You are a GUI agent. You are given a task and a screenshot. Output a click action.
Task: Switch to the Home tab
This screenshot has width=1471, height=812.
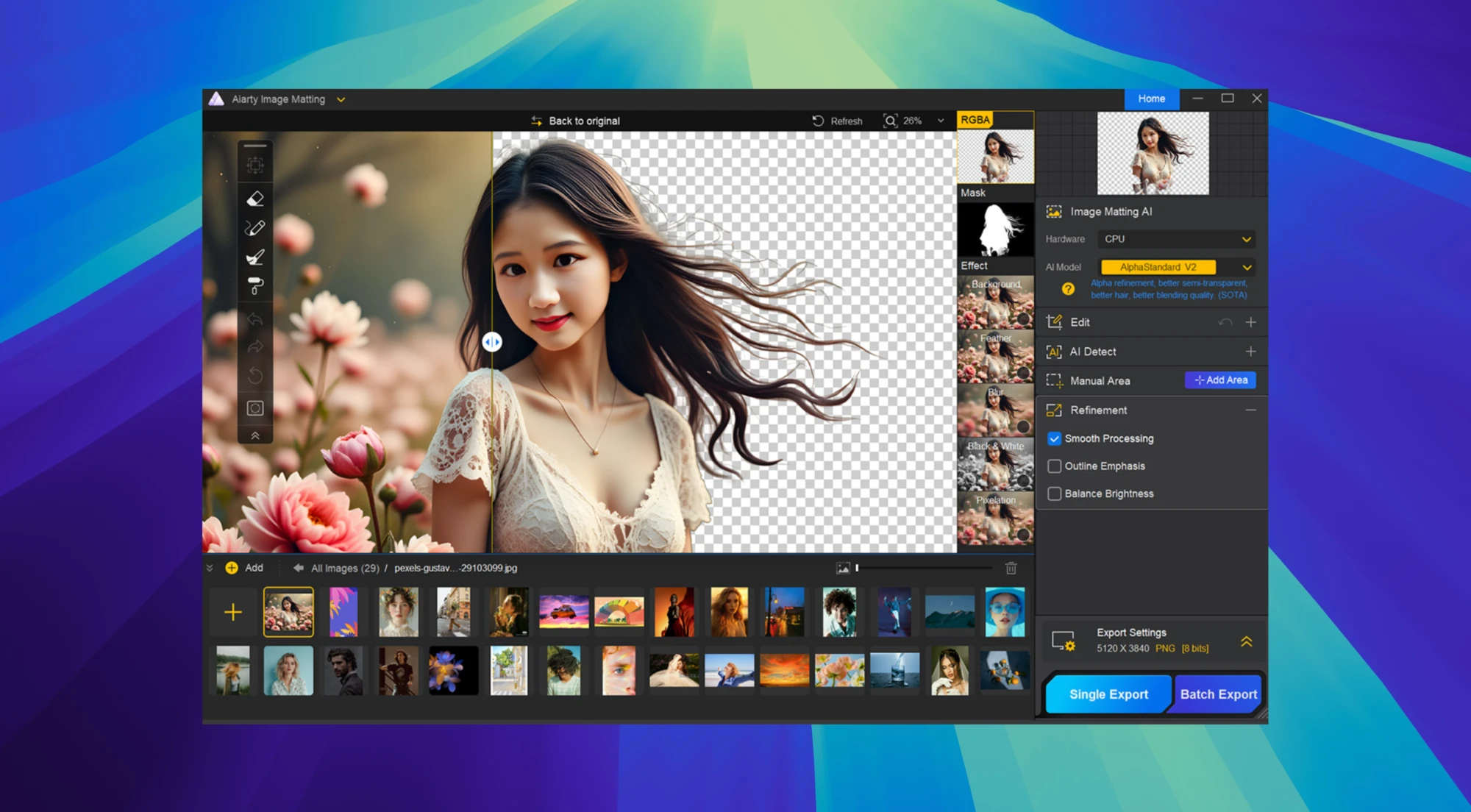pos(1151,99)
